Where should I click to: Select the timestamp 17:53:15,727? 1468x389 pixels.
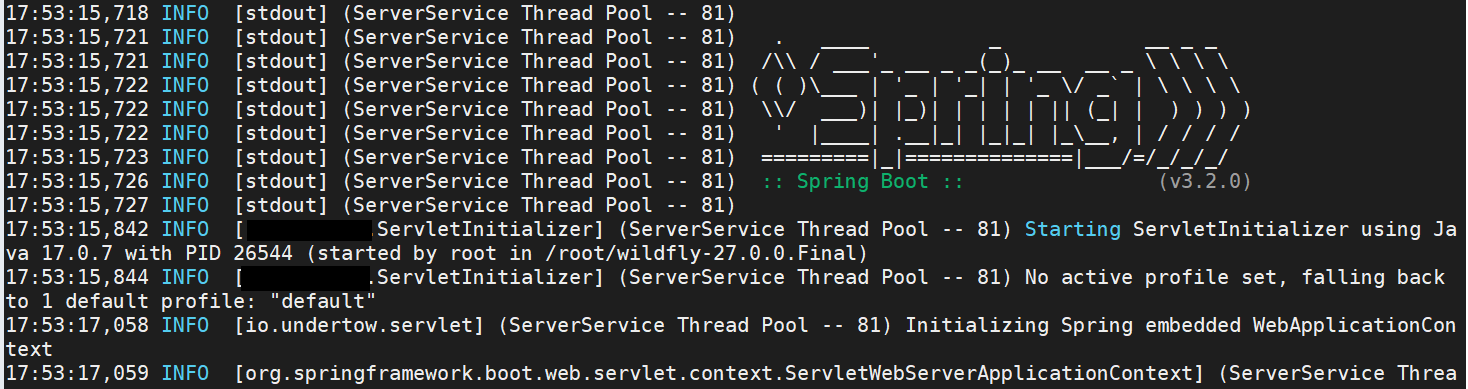click(77, 206)
